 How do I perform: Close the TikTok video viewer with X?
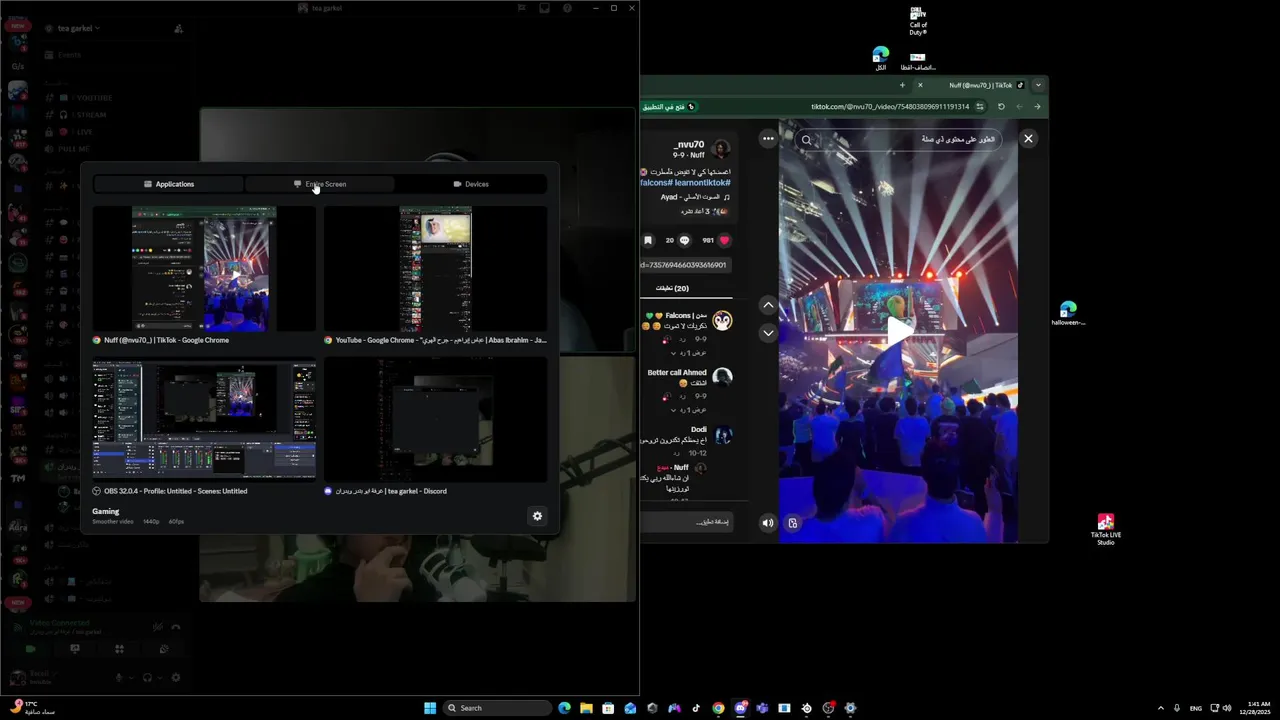(1028, 139)
